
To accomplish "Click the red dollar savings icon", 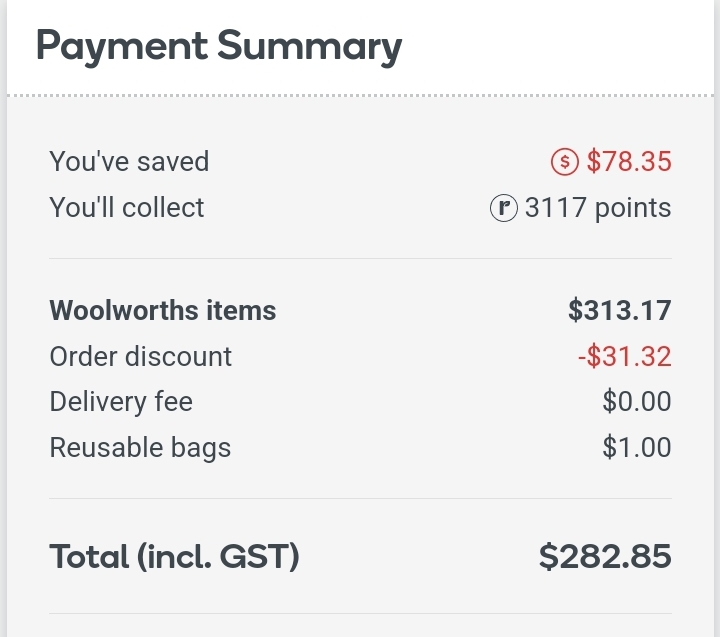I will [x=564, y=162].
